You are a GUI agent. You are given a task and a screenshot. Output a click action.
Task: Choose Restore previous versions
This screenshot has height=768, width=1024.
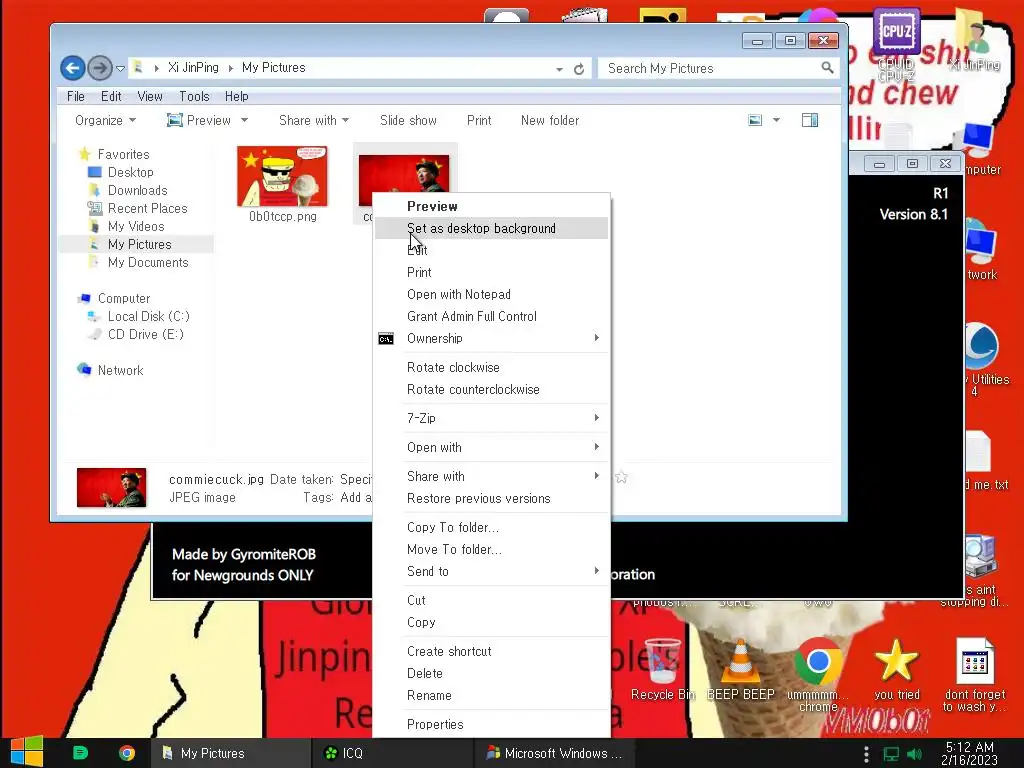pos(491,499)
